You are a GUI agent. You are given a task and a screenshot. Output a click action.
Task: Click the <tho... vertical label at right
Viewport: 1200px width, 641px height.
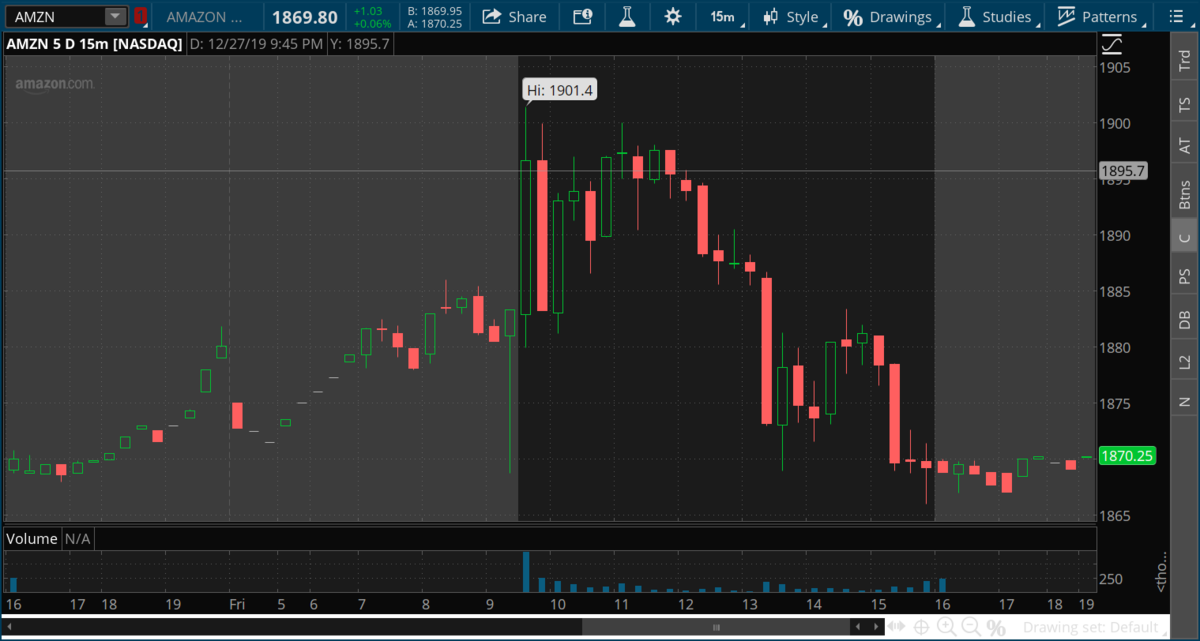point(1161,571)
